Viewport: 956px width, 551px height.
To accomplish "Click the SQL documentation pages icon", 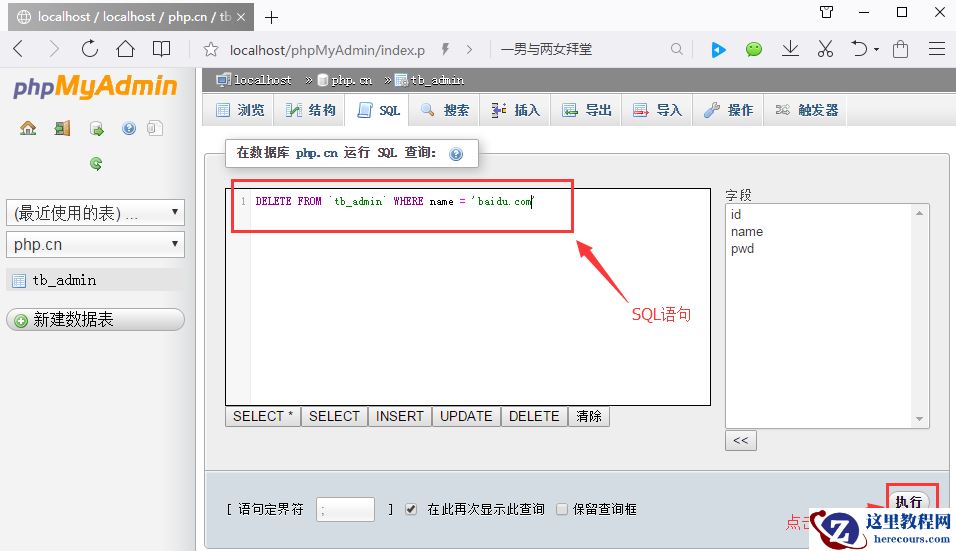I will pos(155,128).
